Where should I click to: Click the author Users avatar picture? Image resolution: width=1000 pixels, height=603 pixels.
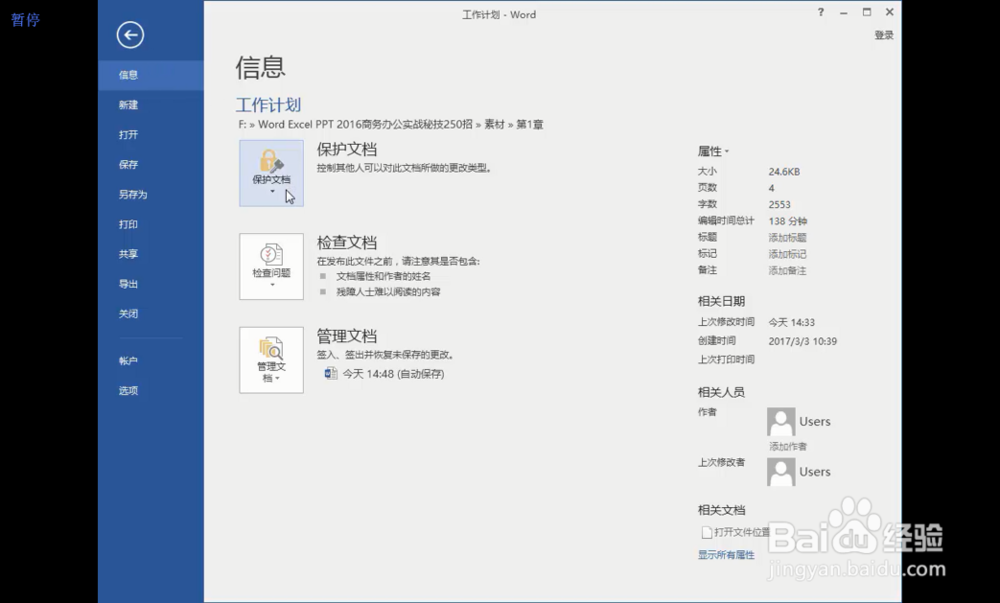coord(779,421)
